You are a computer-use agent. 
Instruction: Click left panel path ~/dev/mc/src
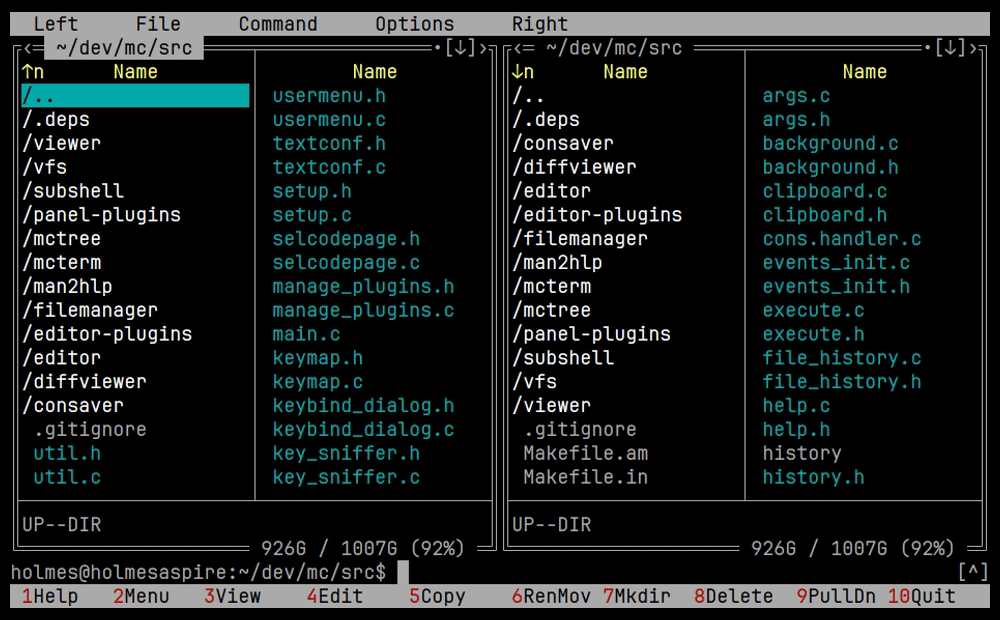124,48
